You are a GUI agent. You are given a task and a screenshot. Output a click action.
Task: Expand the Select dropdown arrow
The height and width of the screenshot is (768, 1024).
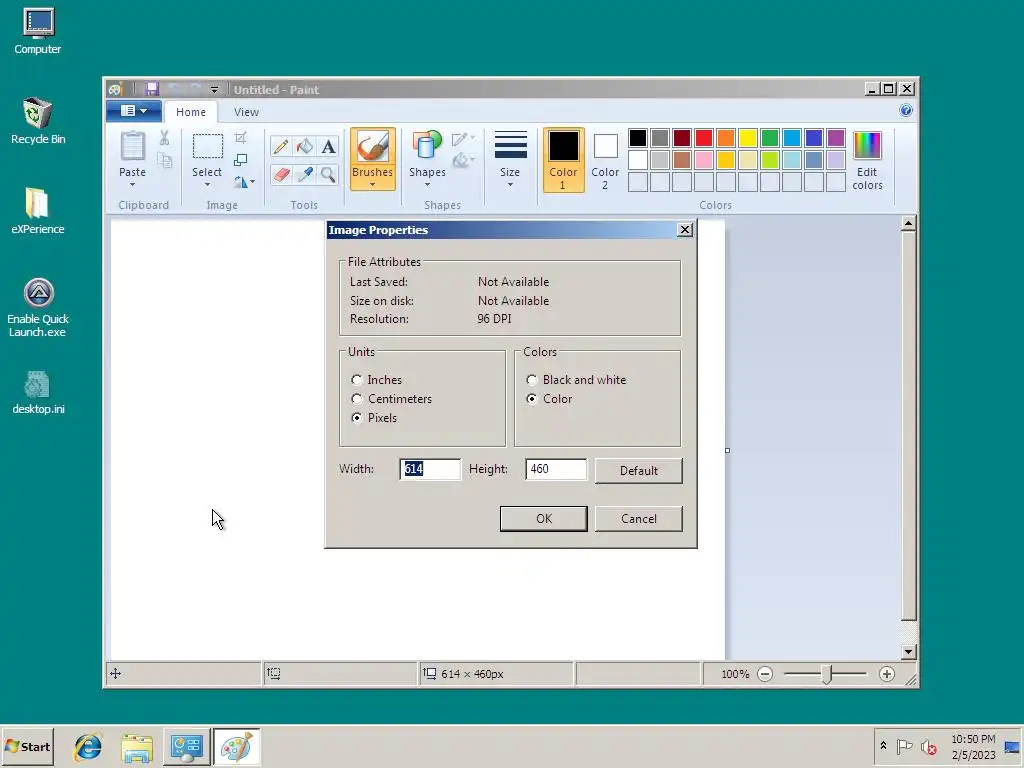207,185
